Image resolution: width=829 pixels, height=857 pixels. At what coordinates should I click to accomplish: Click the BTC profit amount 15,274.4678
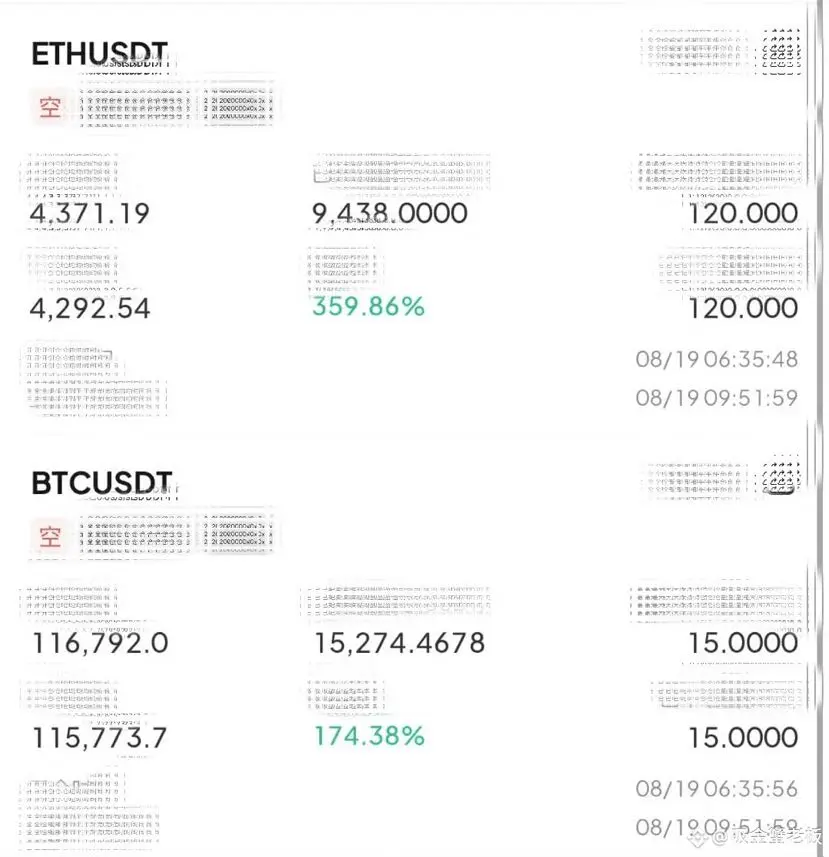[x=399, y=643]
